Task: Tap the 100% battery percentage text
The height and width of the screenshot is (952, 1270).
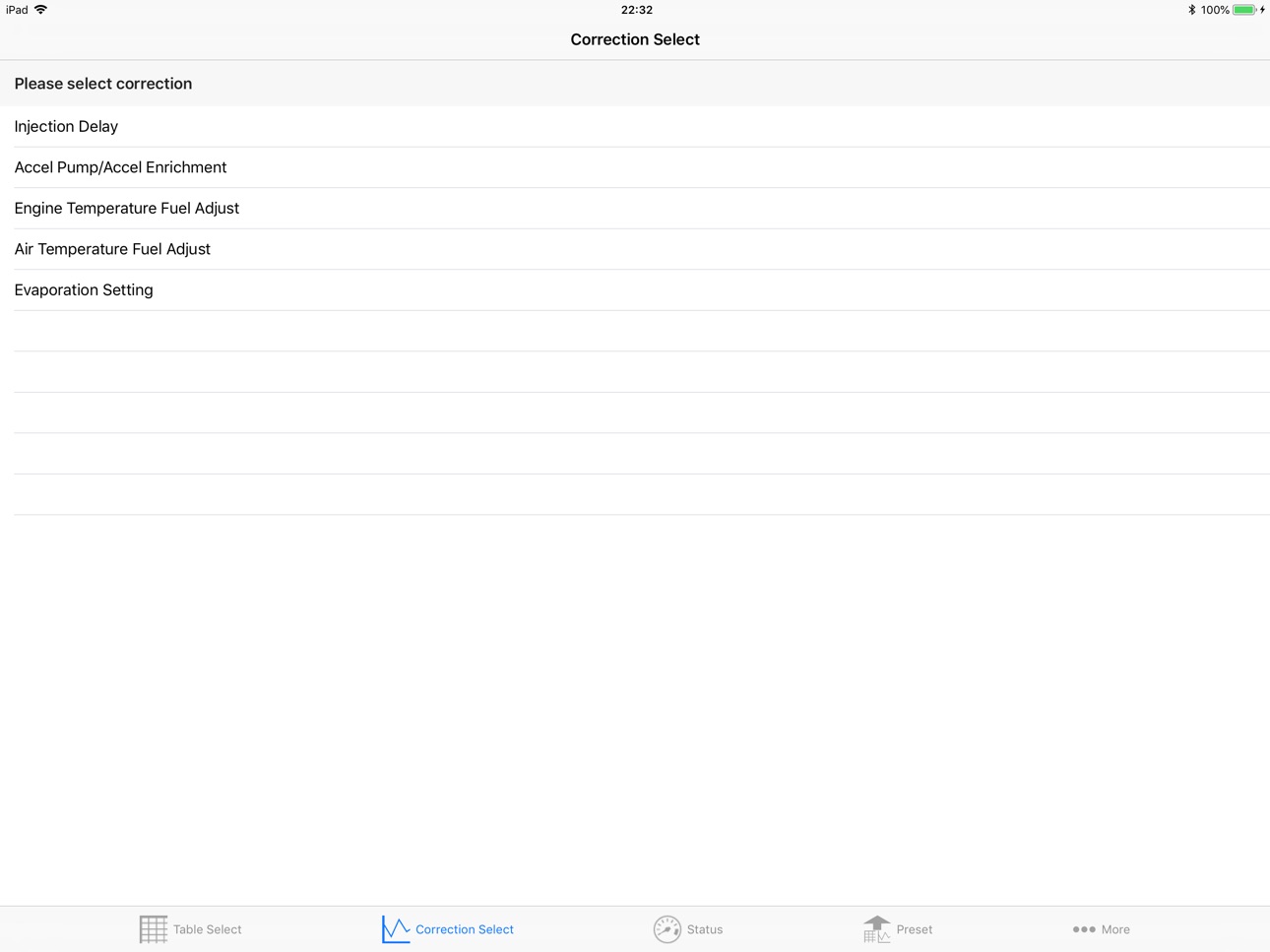Action: coord(1215,10)
